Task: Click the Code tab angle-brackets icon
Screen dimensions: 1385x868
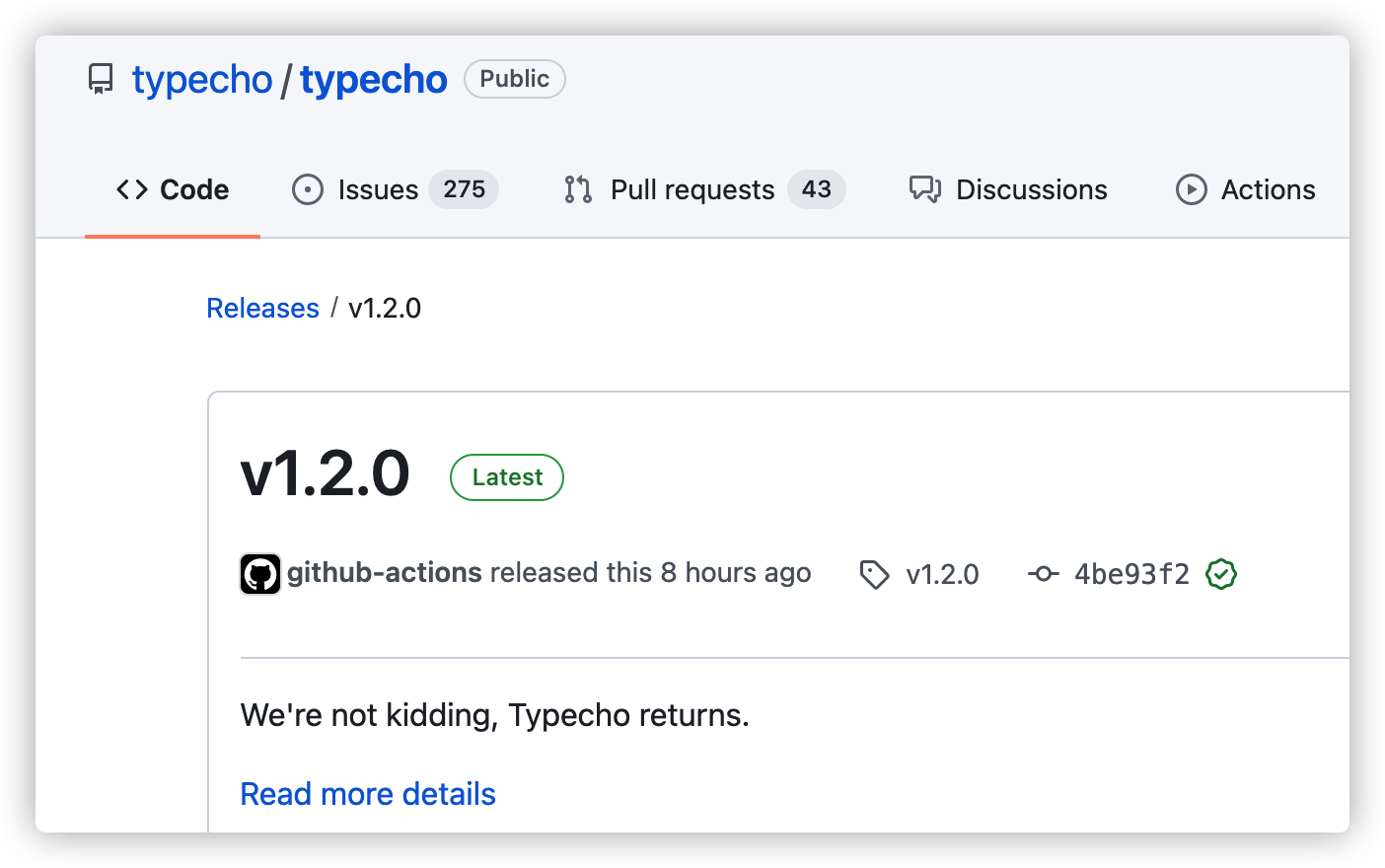Action: pos(132,189)
